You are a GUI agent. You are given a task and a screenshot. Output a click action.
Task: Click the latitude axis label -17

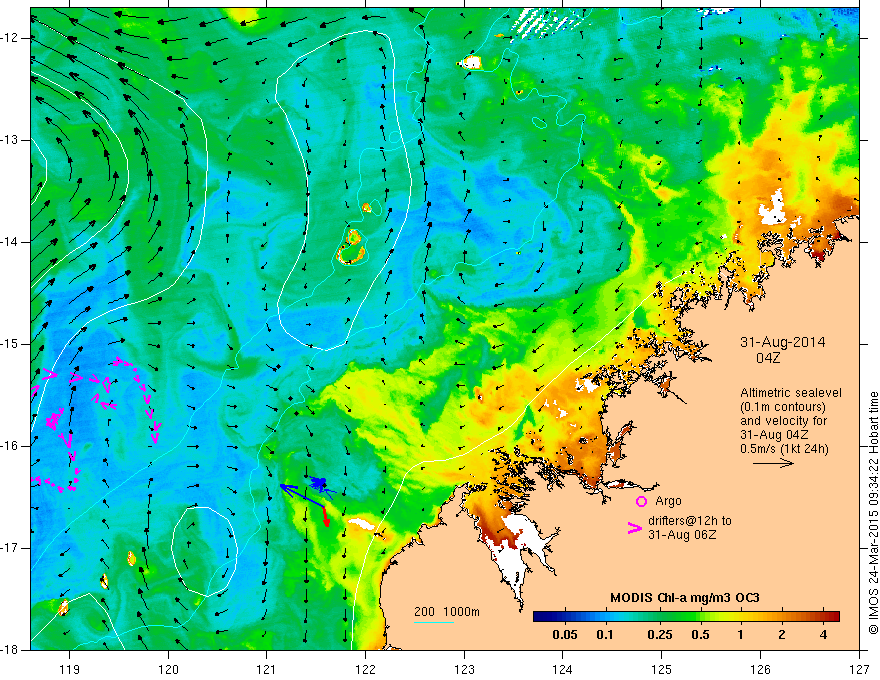[11, 548]
